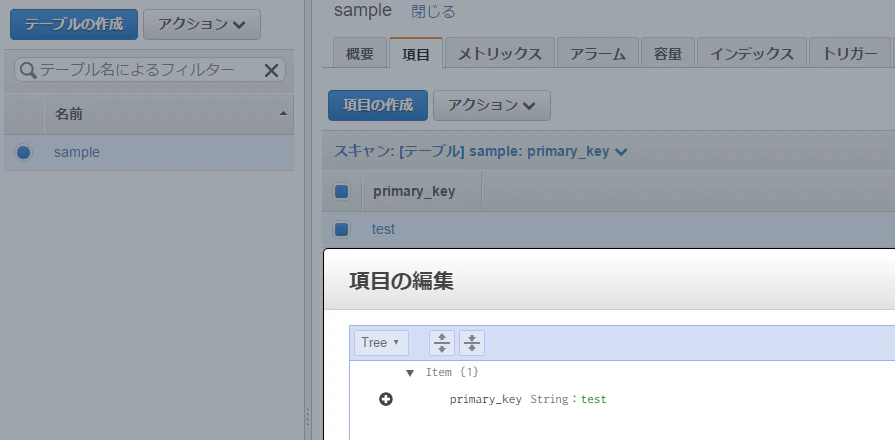Toggle sort arrow in 名前 column
The height and width of the screenshot is (440, 895).
pos(283,114)
